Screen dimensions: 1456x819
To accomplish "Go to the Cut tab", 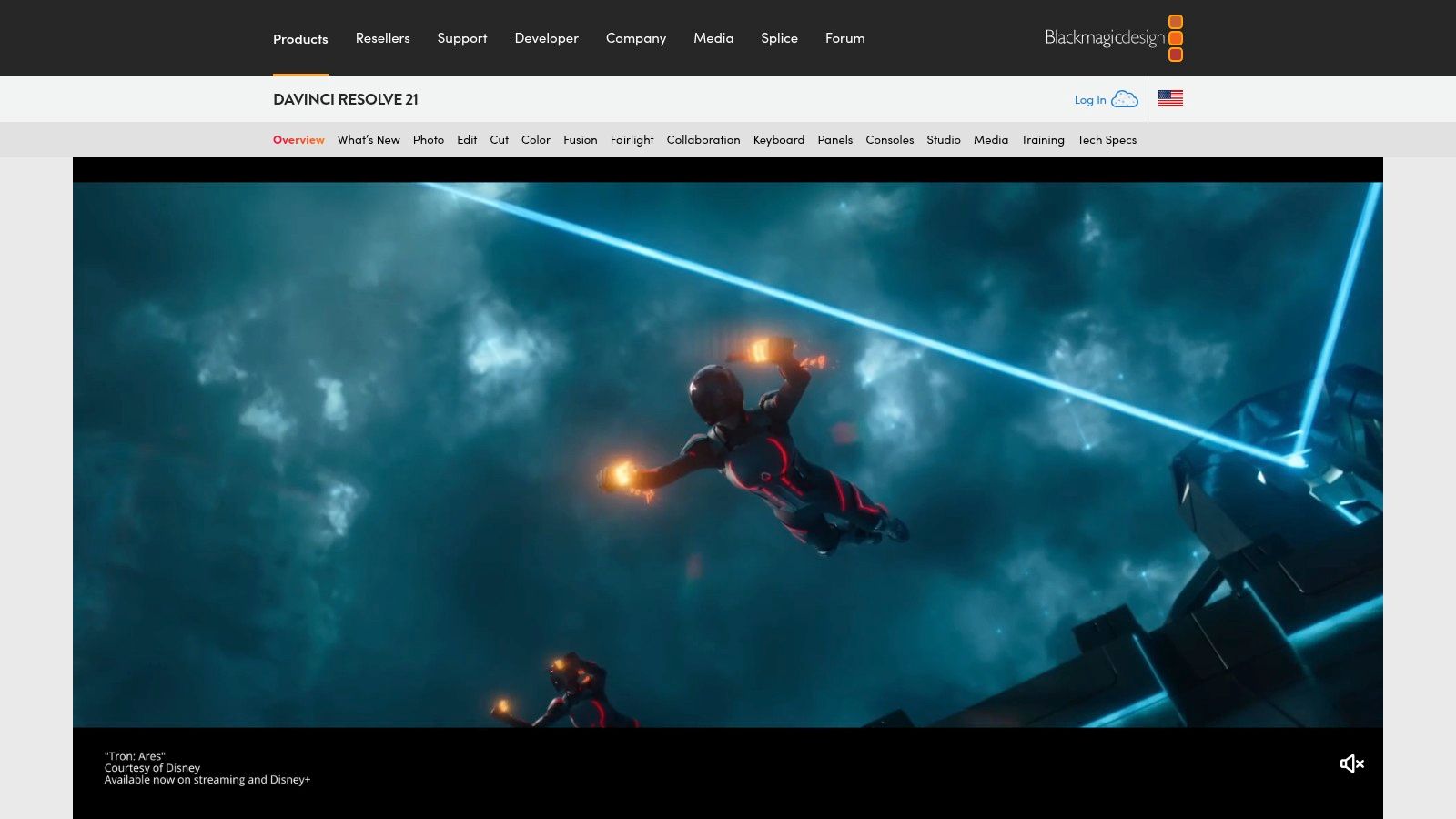I will tap(500, 140).
